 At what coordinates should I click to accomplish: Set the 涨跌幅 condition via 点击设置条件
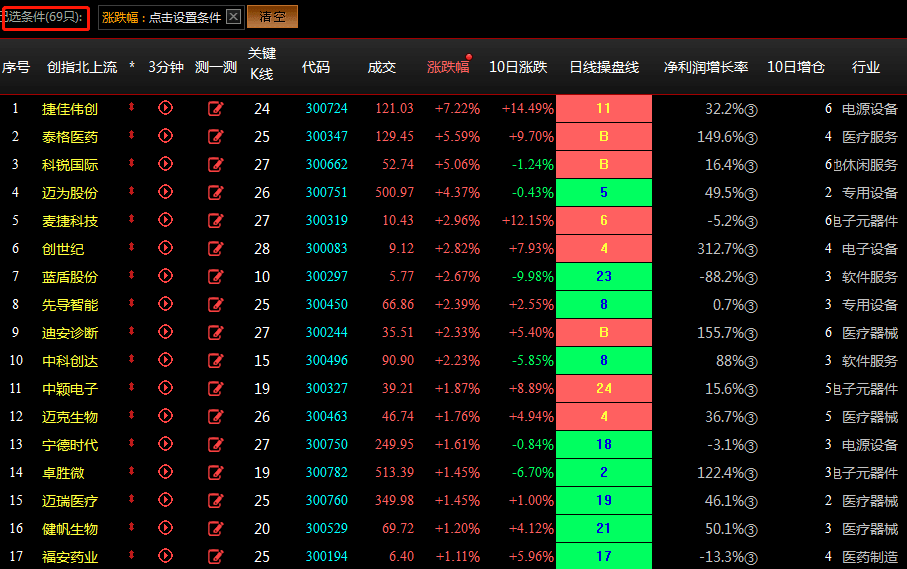coord(185,17)
